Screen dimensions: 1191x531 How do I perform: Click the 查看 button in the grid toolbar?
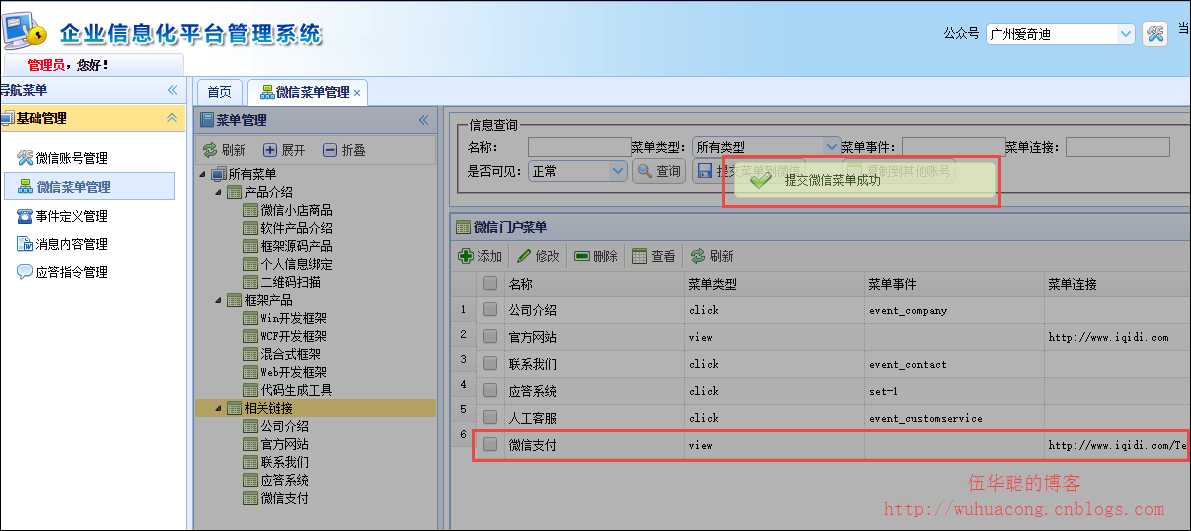(654, 256)
